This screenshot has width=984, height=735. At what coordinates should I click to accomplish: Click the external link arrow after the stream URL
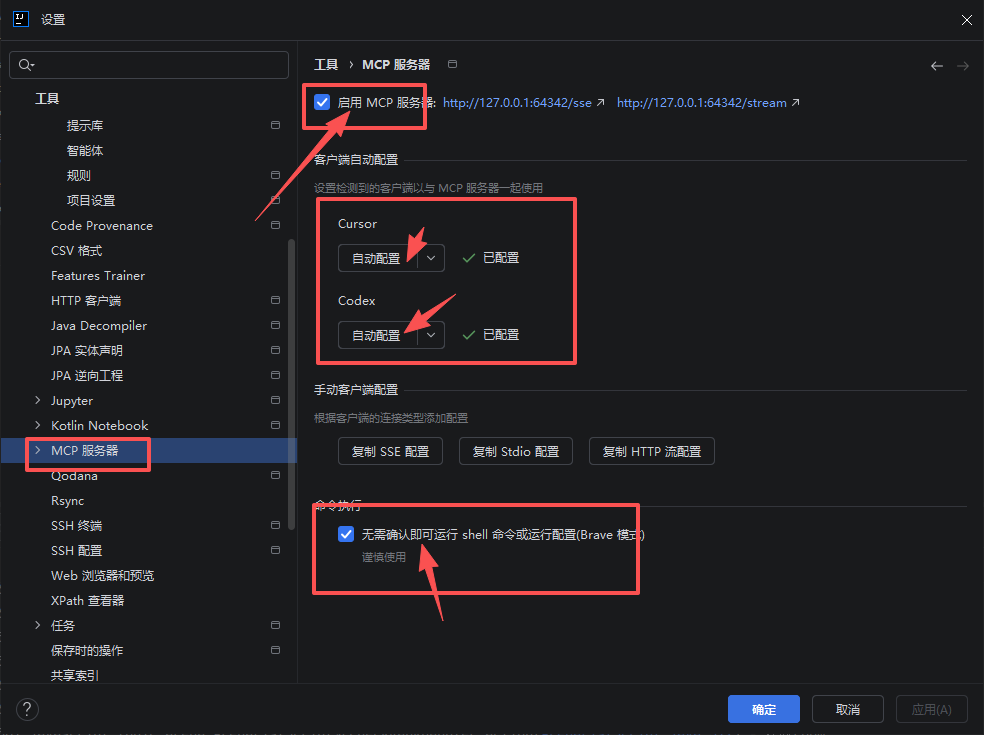pyautogui.click(x=796, y=102)
